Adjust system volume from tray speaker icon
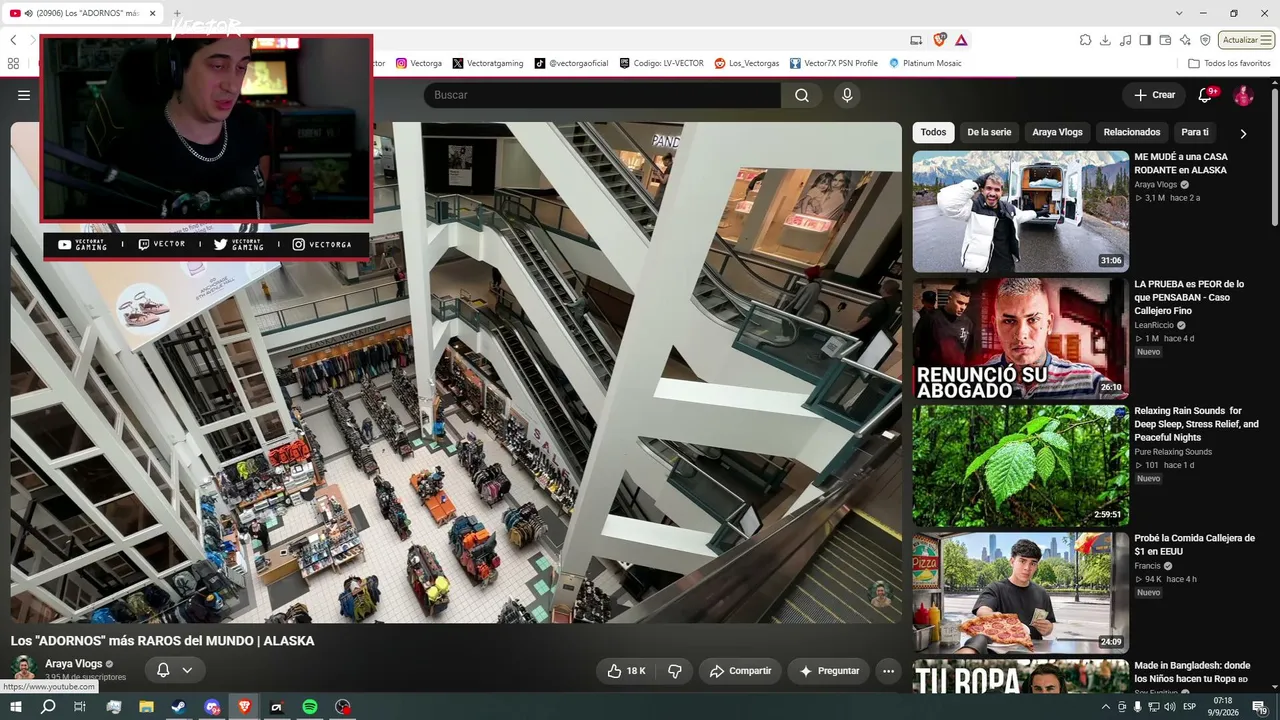The height and width of the screenshot is (720, 1280). click(x=1170, y=707)
